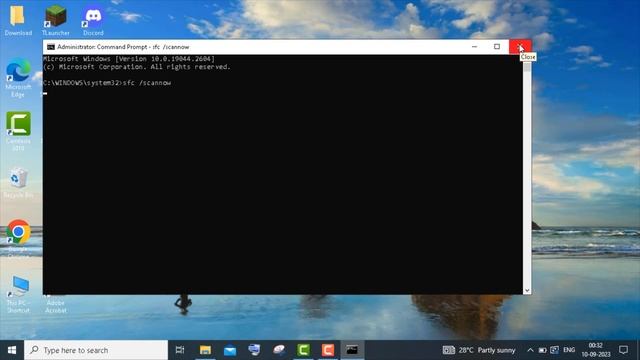Open the Windows Start menu
This screenshot has height=360, width=640.
(x=12, y=350)
